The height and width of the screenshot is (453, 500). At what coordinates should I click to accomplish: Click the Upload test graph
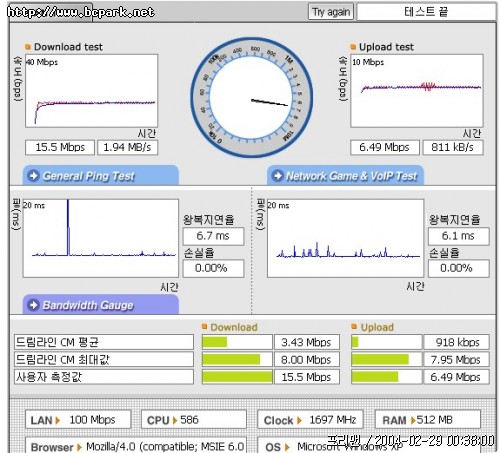pyautogui.click(x=417, y=91)
